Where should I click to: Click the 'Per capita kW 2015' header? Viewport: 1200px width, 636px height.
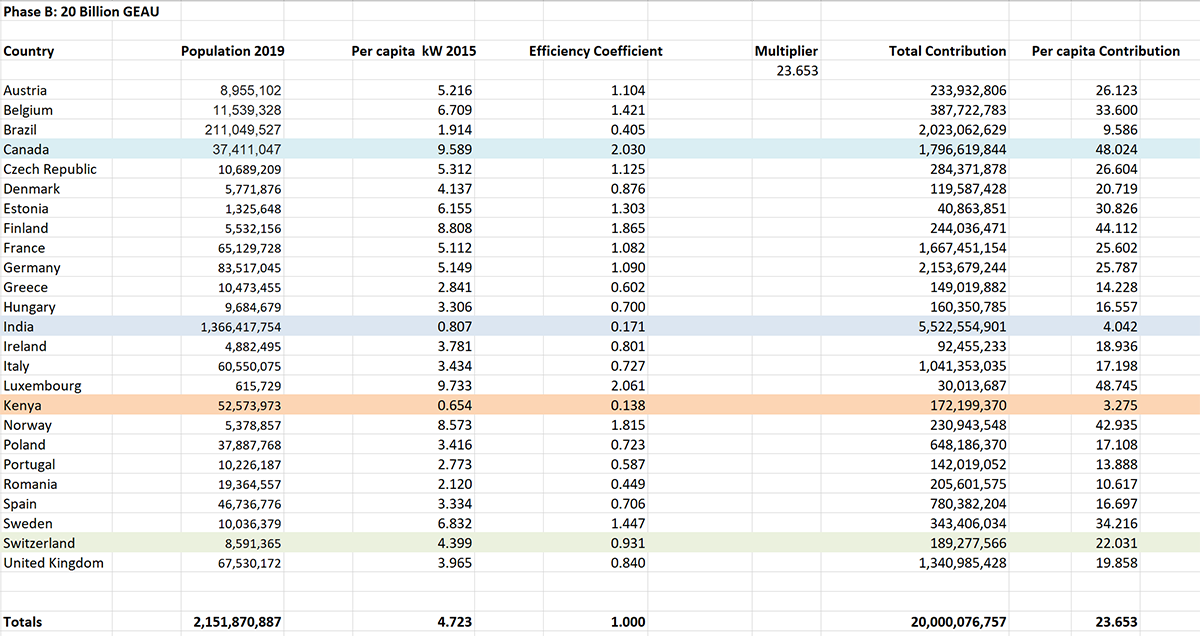click(414, 51)
